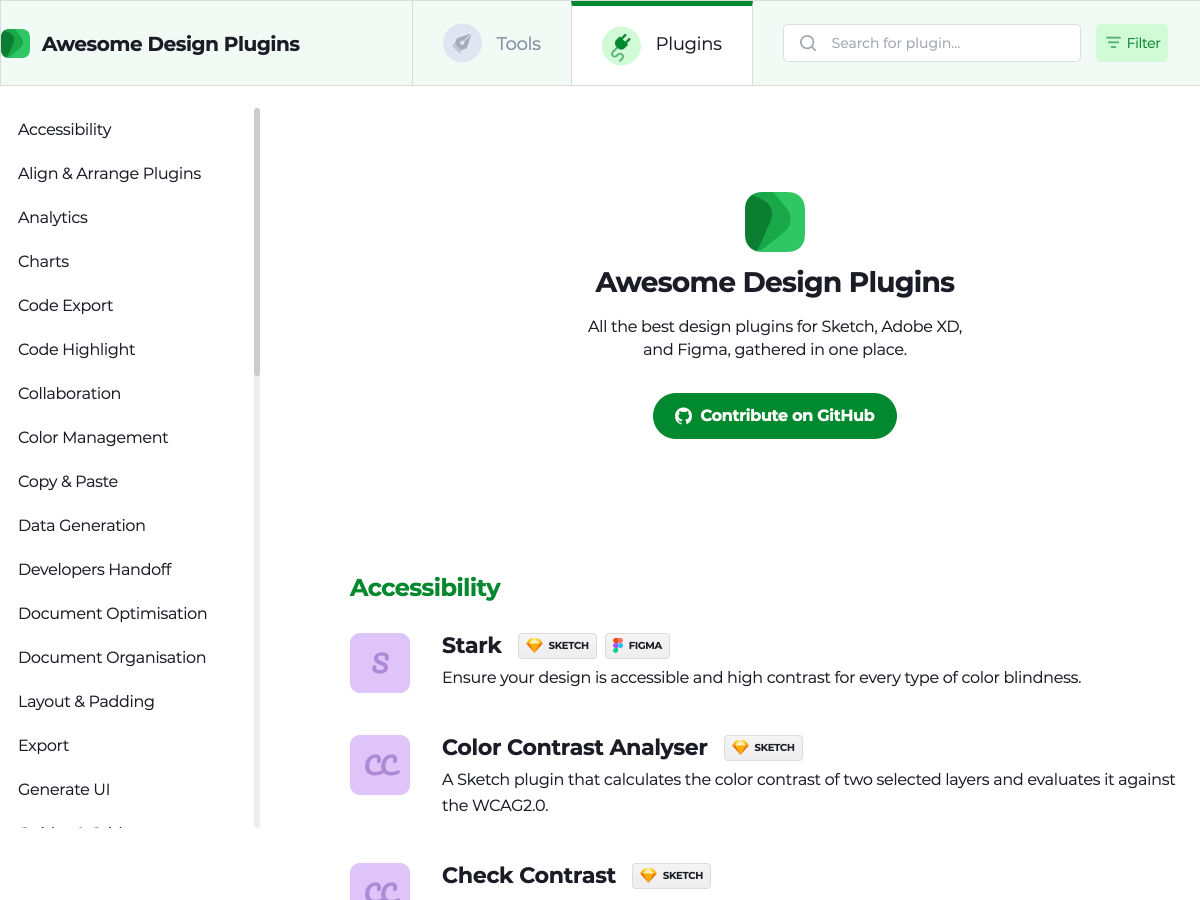Click the Awesome Design Plugins header title
This screenshot has width=1200, height=900.
171,44
